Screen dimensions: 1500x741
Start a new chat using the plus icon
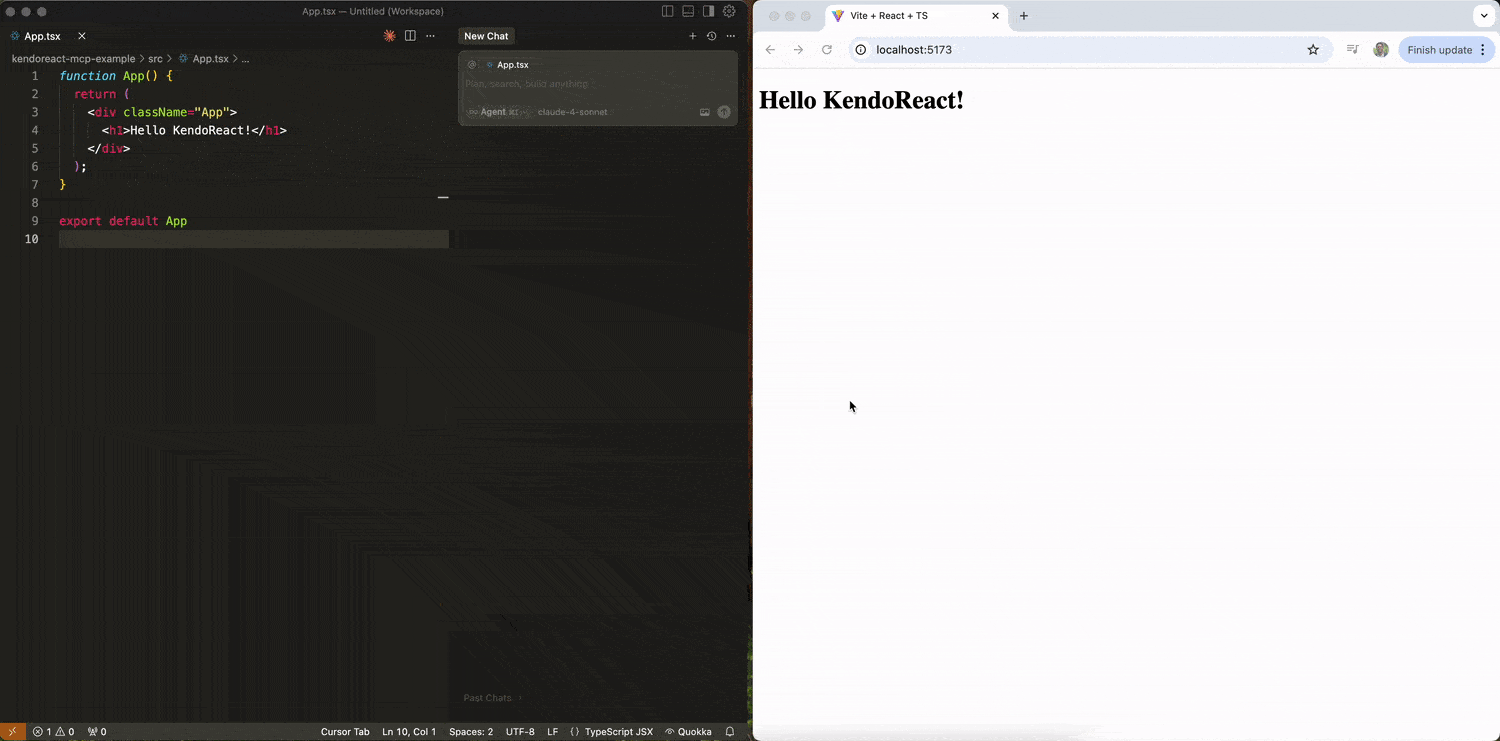pyautogui.click(x=692, y=35)
